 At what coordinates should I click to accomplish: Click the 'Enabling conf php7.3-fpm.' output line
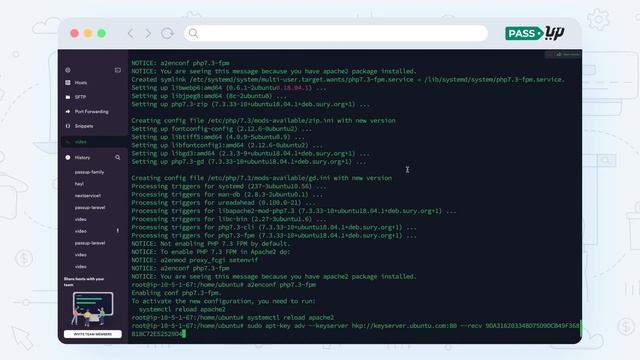point(176,293)
